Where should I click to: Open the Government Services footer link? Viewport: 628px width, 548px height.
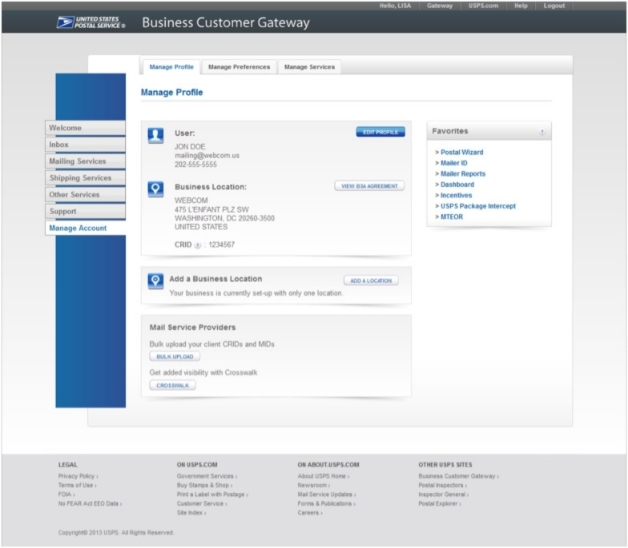click(207, 476)
